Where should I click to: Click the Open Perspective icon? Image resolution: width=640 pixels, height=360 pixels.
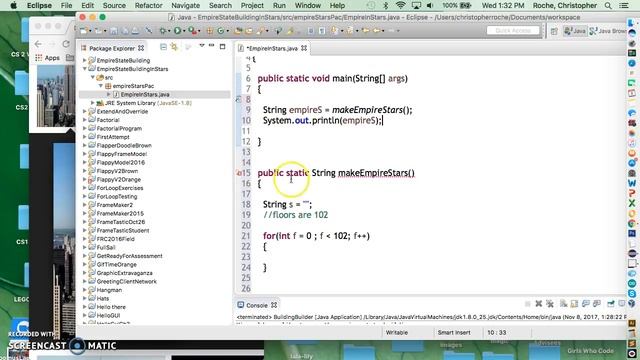click(x=554, y=31)
